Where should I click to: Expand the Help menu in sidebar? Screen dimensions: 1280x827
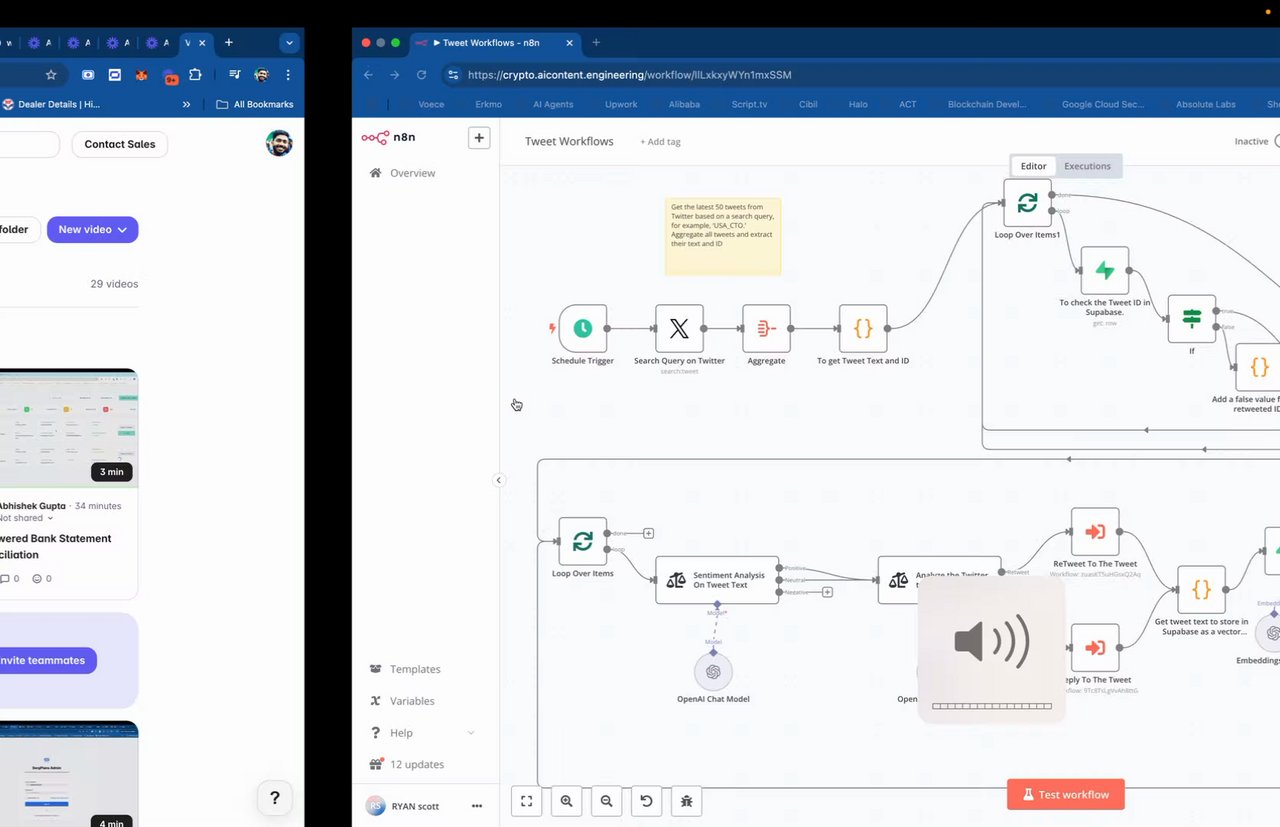tap(471, 733)
